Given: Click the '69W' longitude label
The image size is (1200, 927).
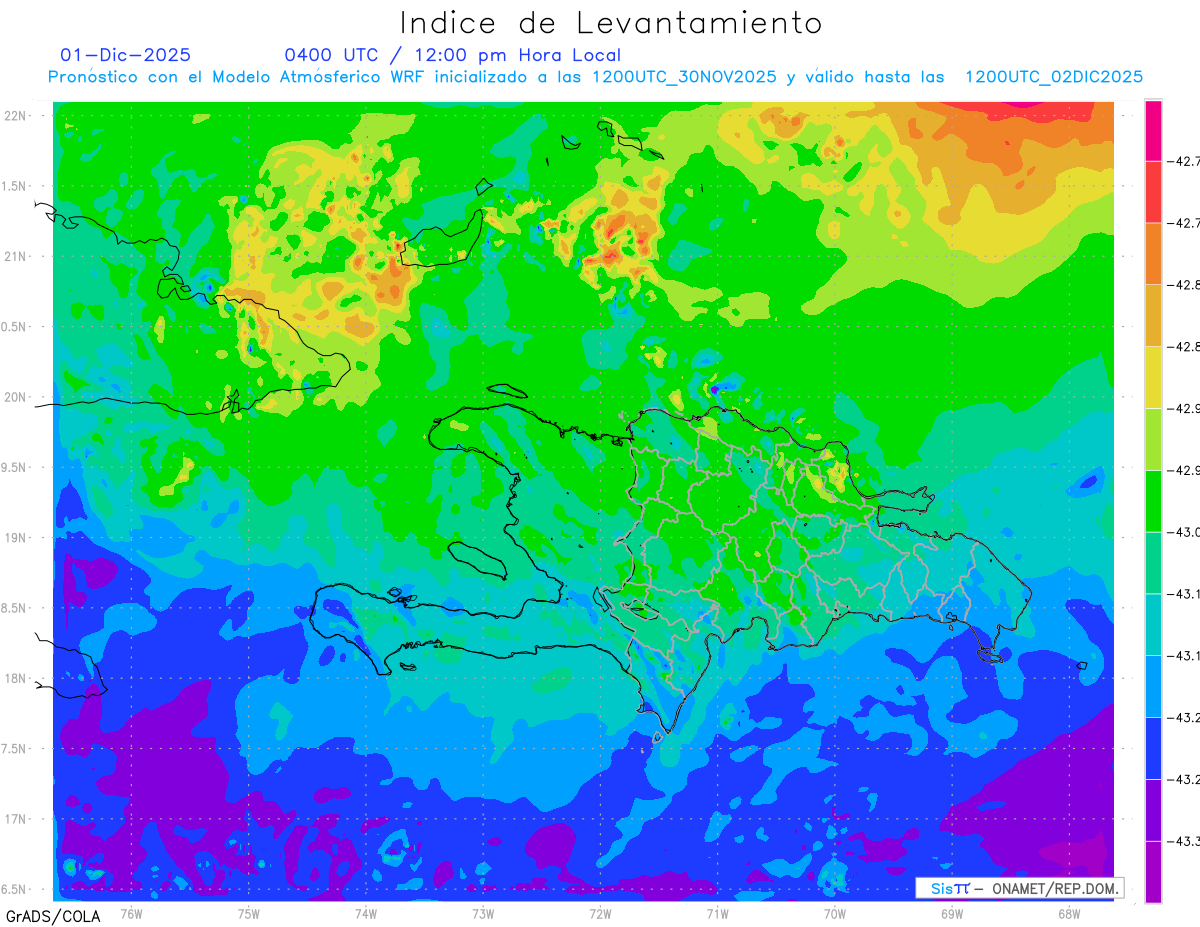Looking at the screenshot, I should pyautogui.click(x=952, y=913).
